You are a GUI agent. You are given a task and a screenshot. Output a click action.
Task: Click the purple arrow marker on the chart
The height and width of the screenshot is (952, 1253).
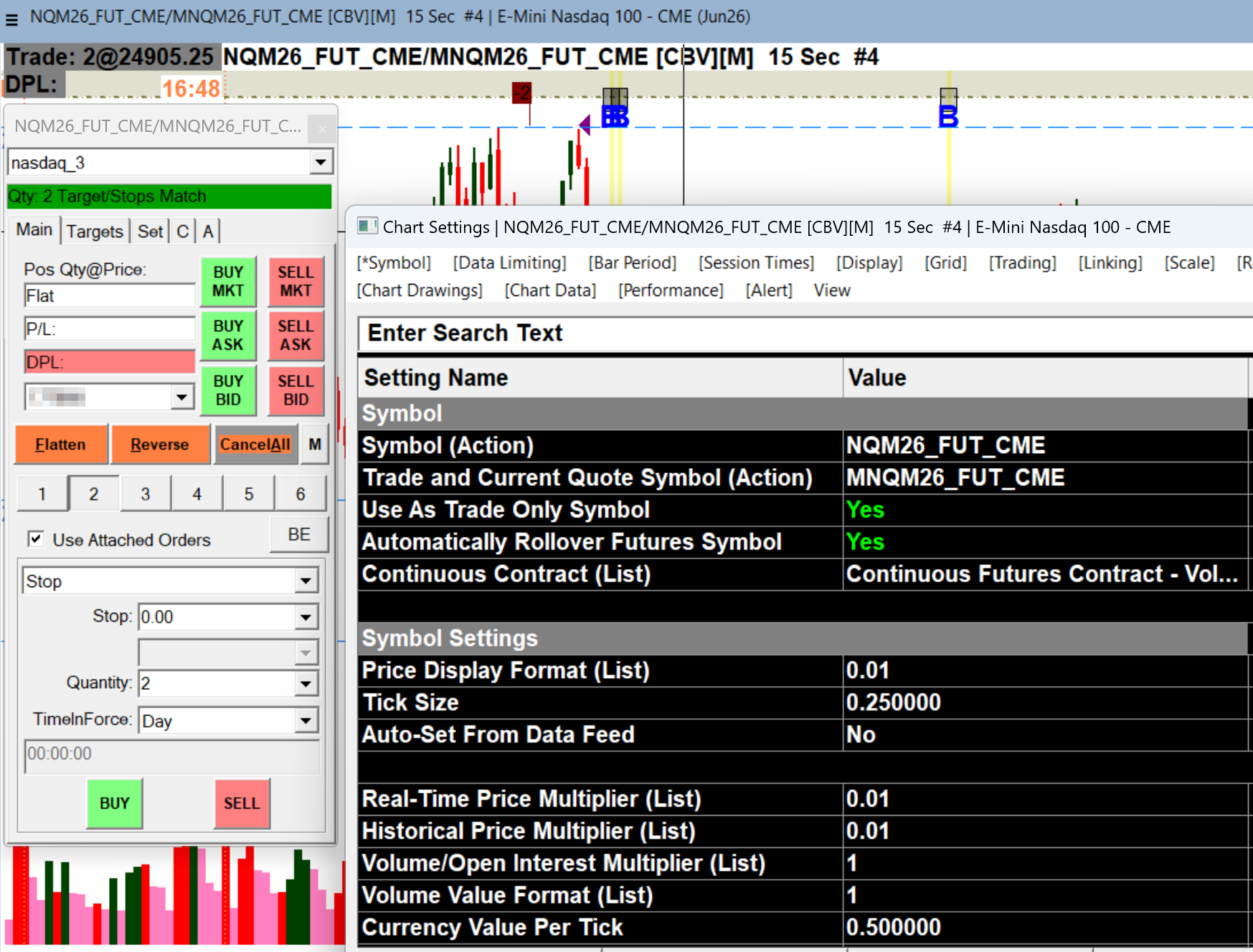click(x=585, y=125)
